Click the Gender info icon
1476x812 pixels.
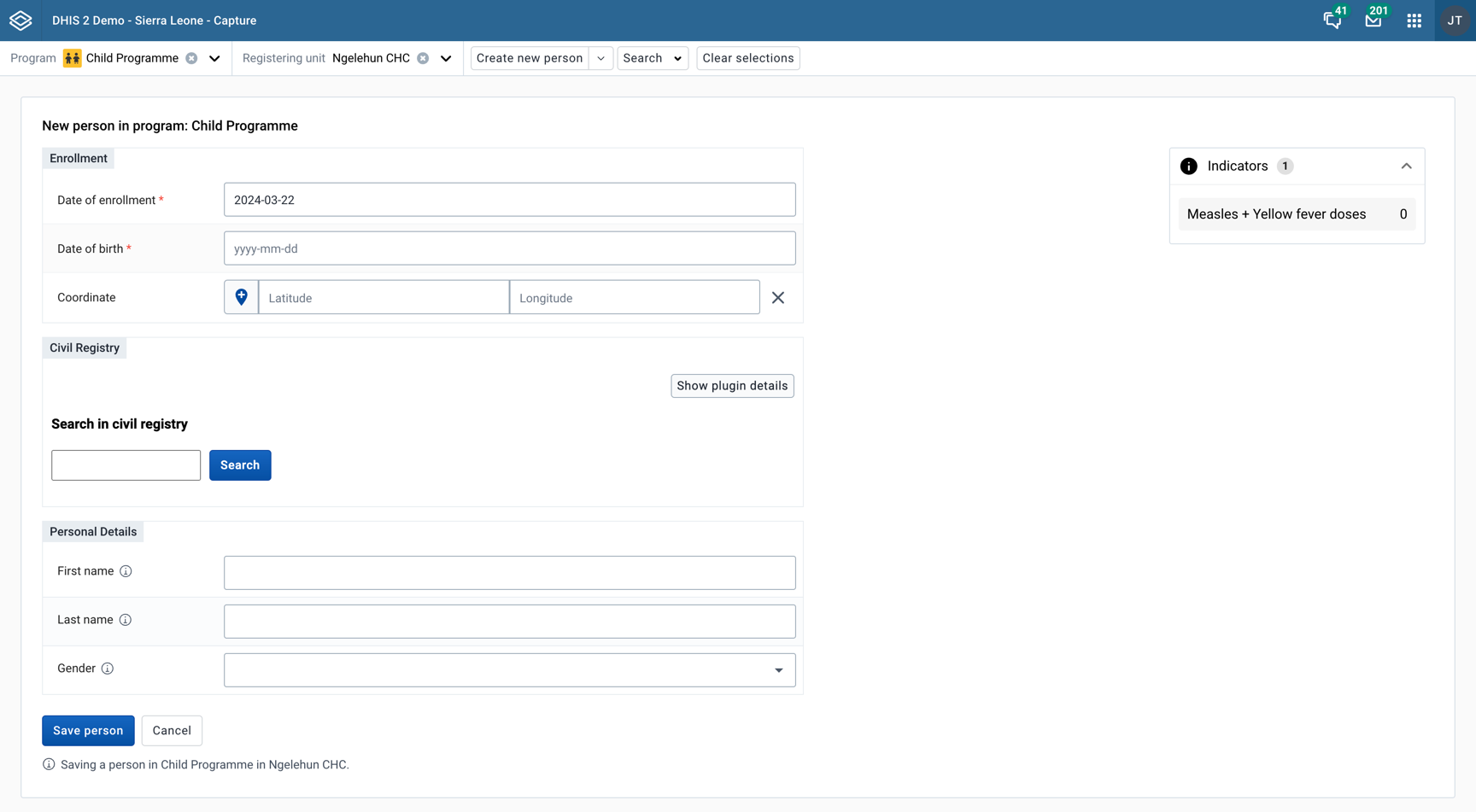coord(108,669)
